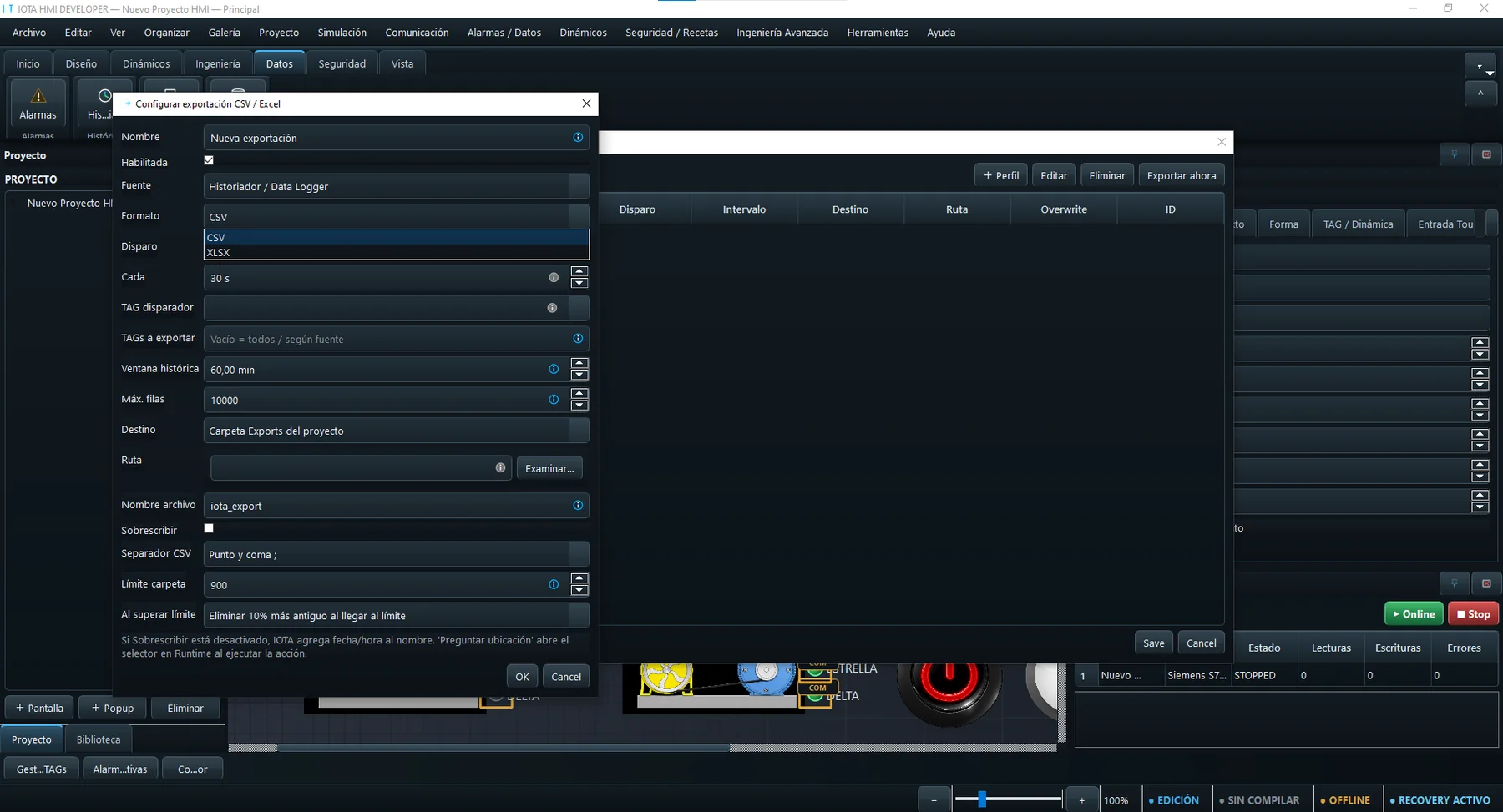Show Ventana histórica info tooltip icon
Screen dimensions: 1503x812
pyautogui.click(x=554, y=370)
